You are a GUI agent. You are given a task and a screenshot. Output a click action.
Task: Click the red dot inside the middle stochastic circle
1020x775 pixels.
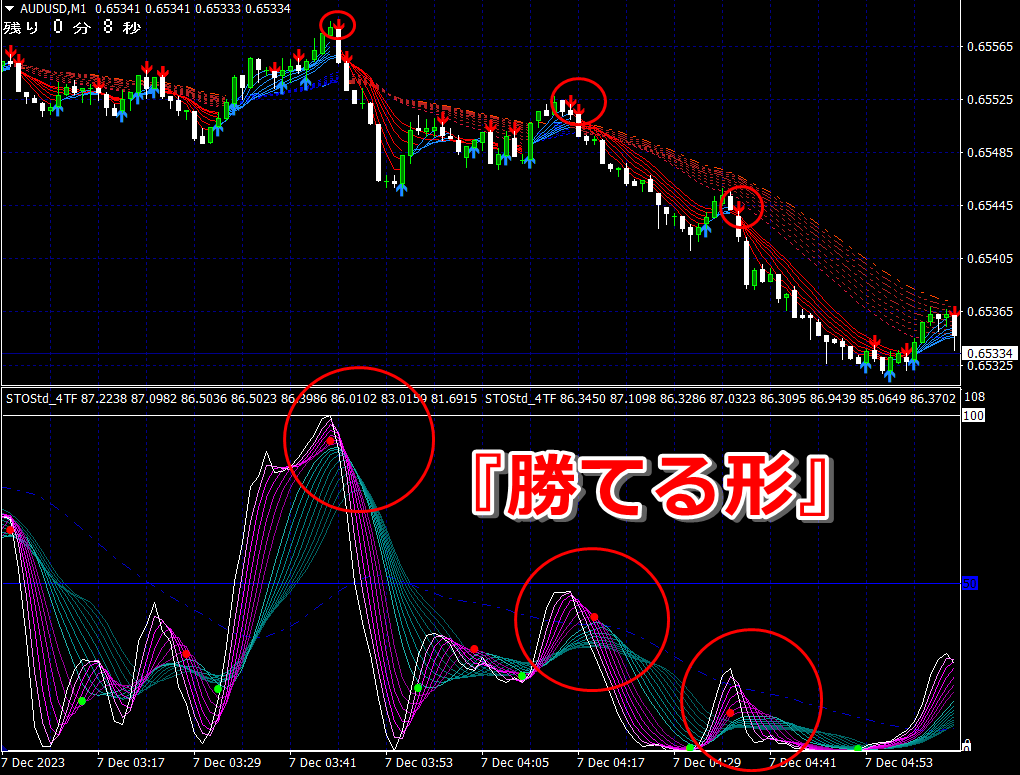[594, 617]
